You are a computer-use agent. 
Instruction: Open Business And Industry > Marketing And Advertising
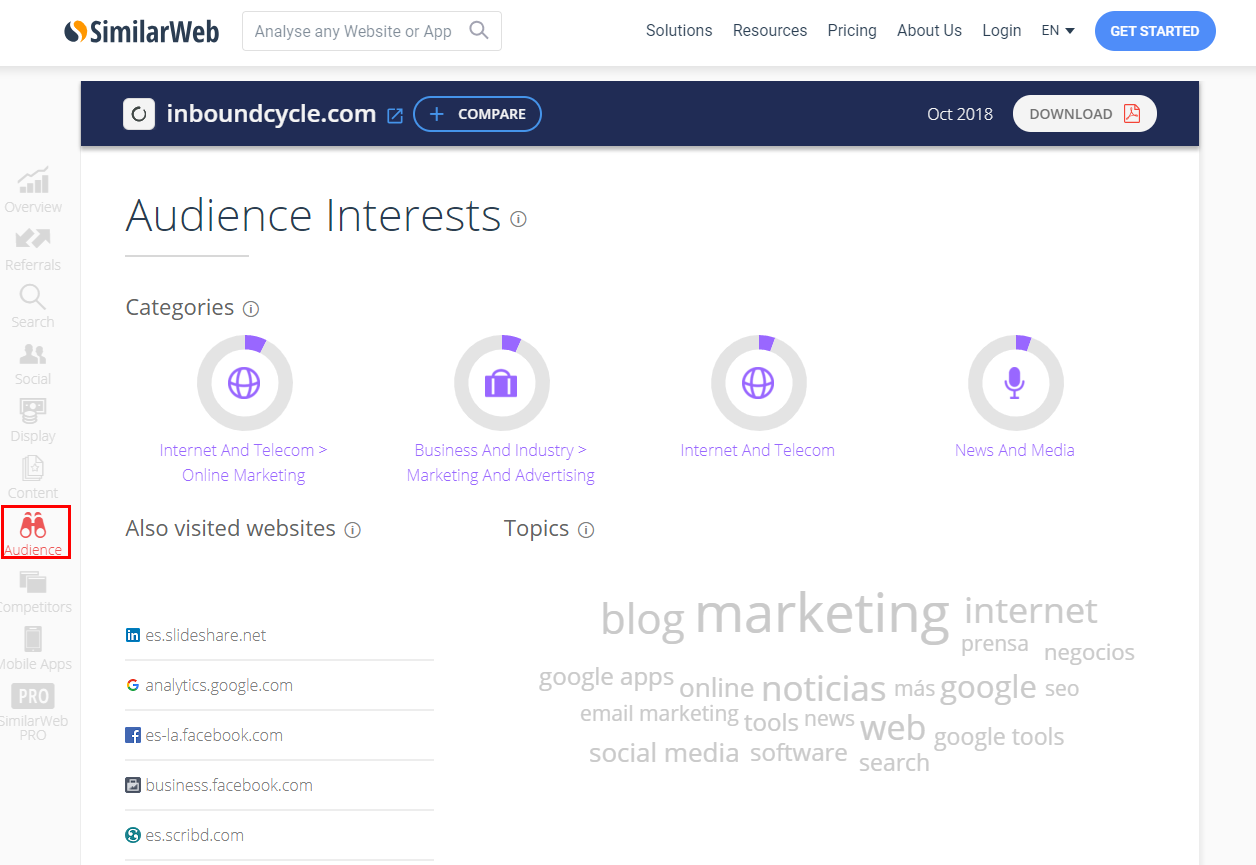pyautogui.click(x=501, y=463)
